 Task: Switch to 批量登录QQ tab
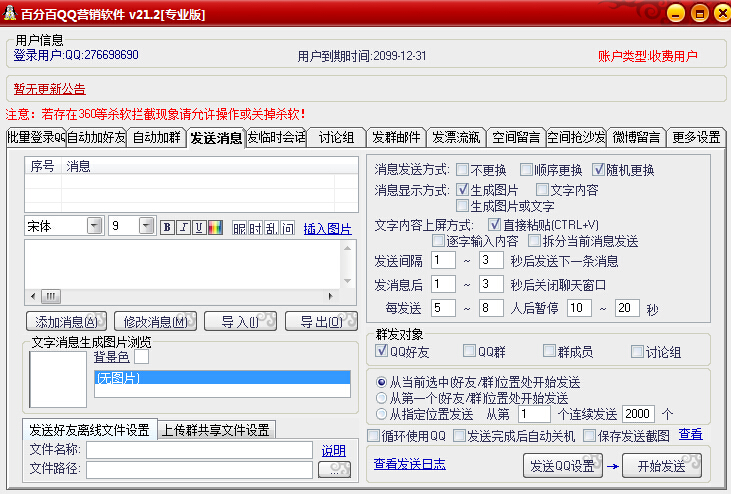(x=36, y=137)
